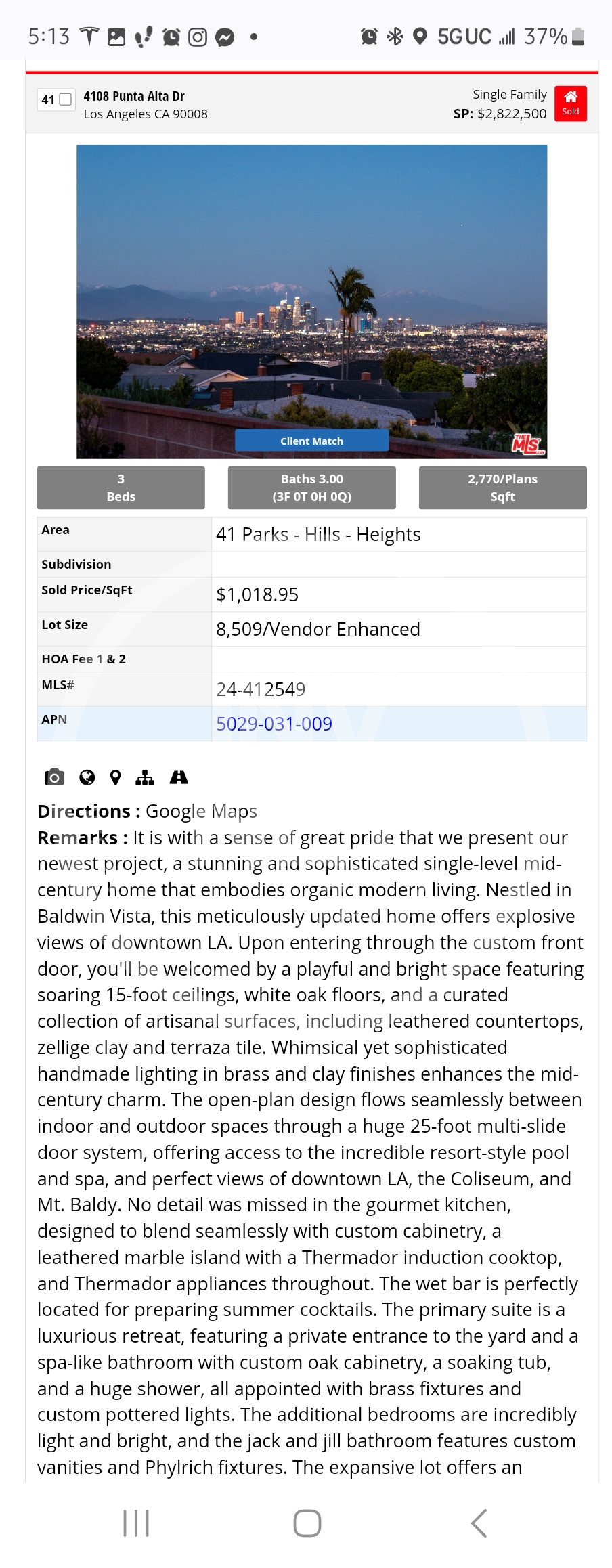612x1568 pixels.
Task: Tap the red Sold house icon
Action: pos(570,104)
